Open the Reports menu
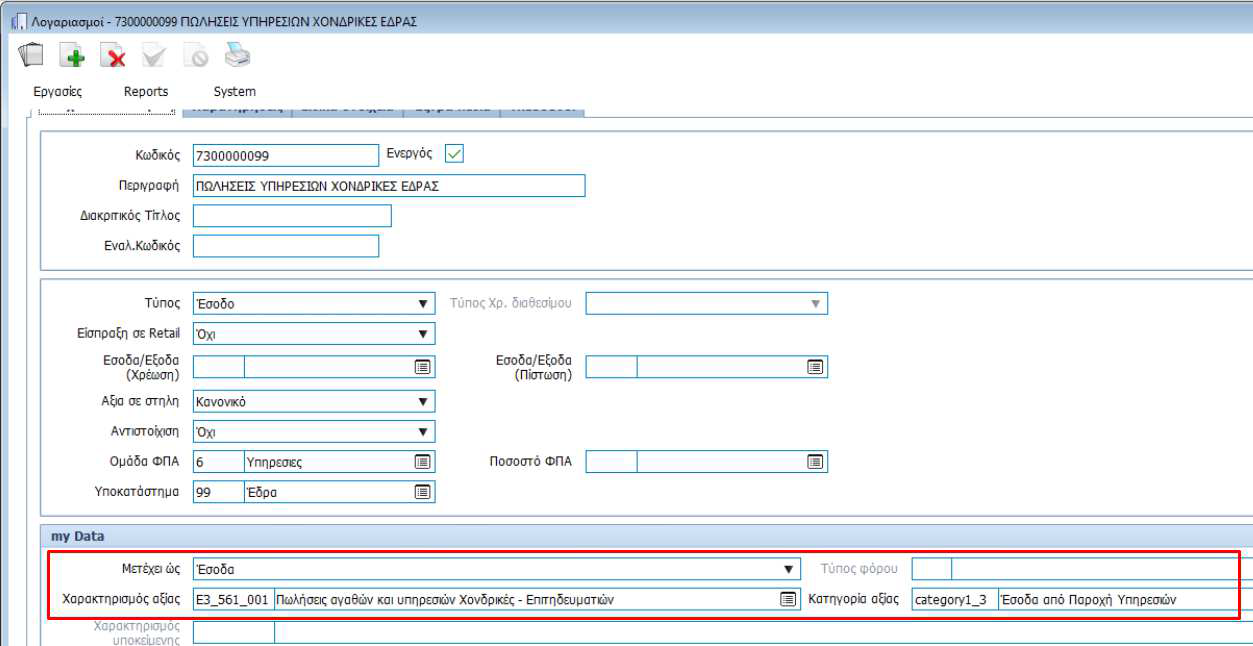Screen dimensions: 1253x646 point(146,90)
